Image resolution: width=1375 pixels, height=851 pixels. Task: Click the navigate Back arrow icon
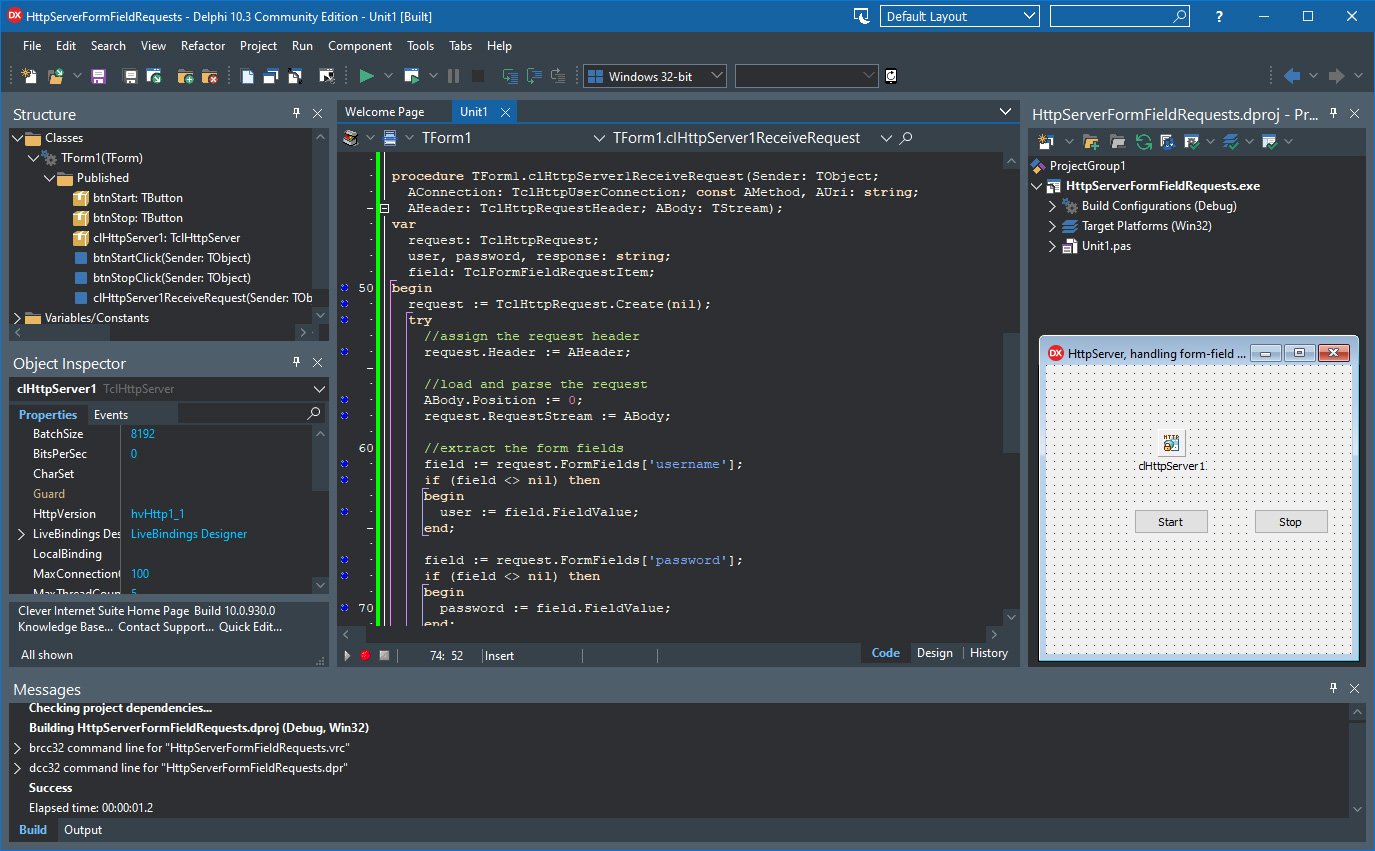point(1292,76)
